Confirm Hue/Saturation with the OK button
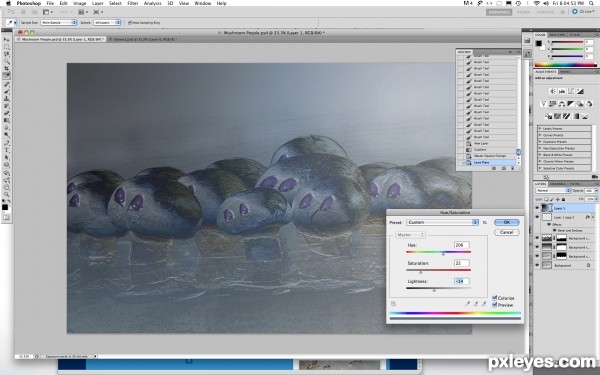600x375 pixels. click(x=506, y=222)
